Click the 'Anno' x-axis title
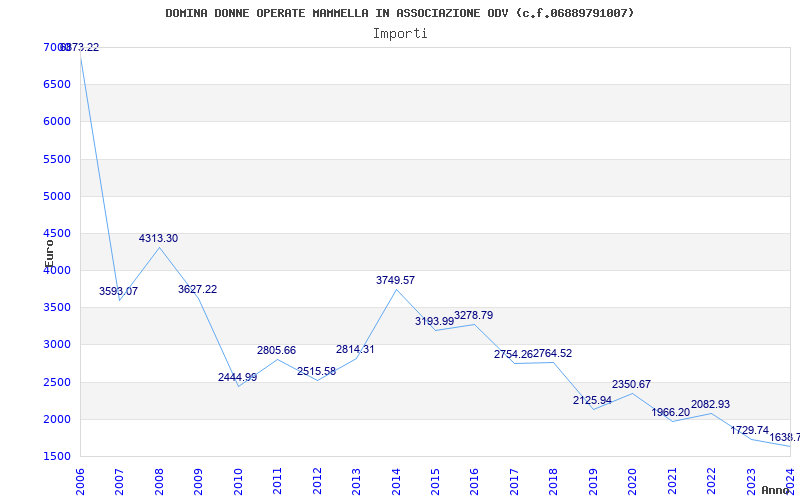Image resolution: width=800 pixels, height=500 pixels. (777, 490)
